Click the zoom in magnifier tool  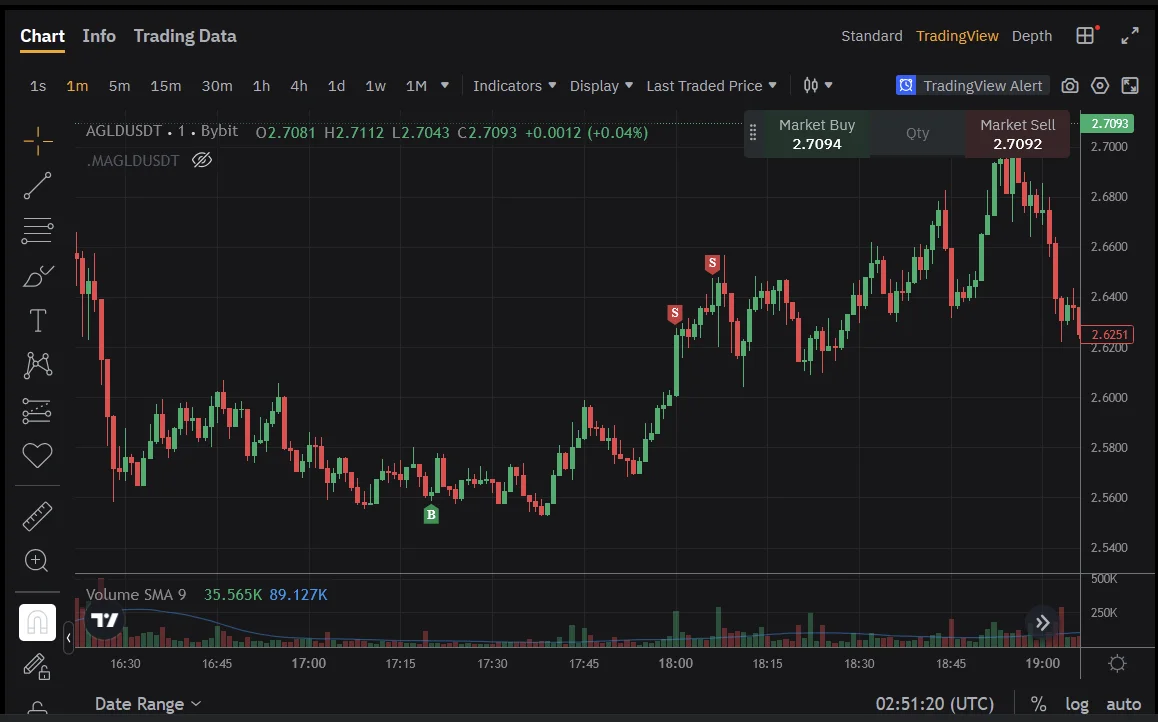click(x=38, y=561)
